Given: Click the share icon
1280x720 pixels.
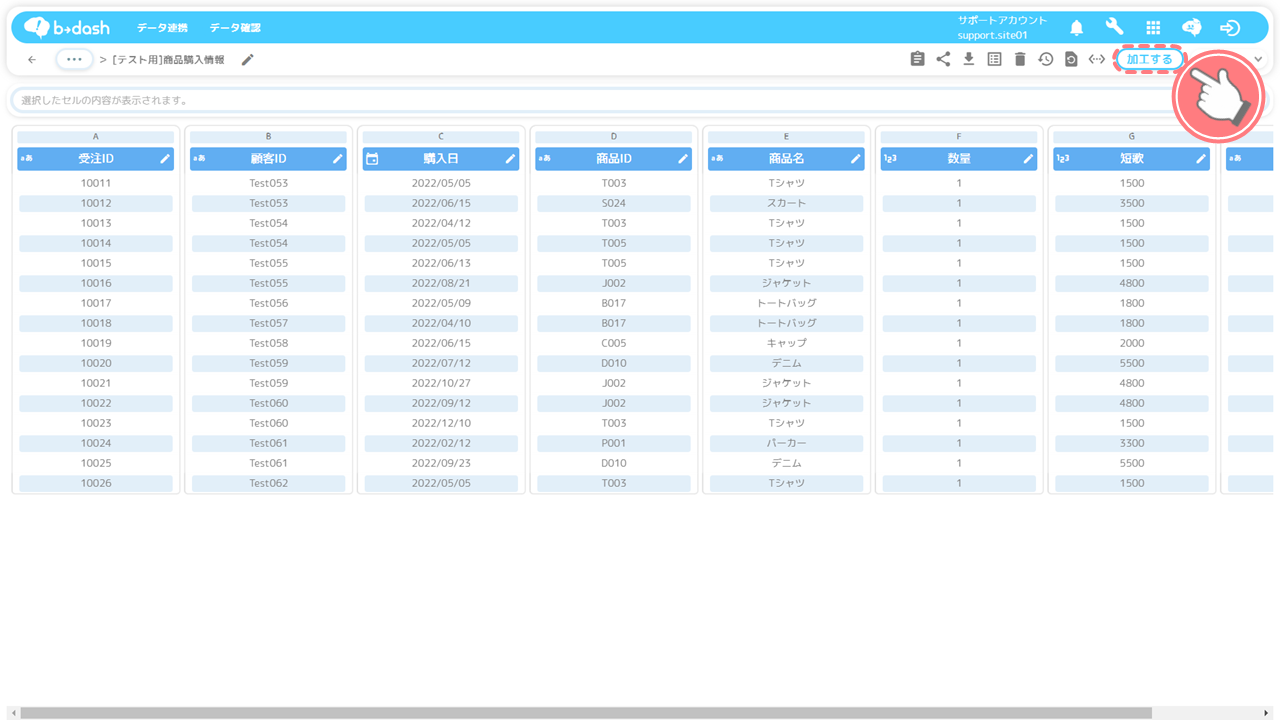Looking at the screenshot, I should 943,59.
